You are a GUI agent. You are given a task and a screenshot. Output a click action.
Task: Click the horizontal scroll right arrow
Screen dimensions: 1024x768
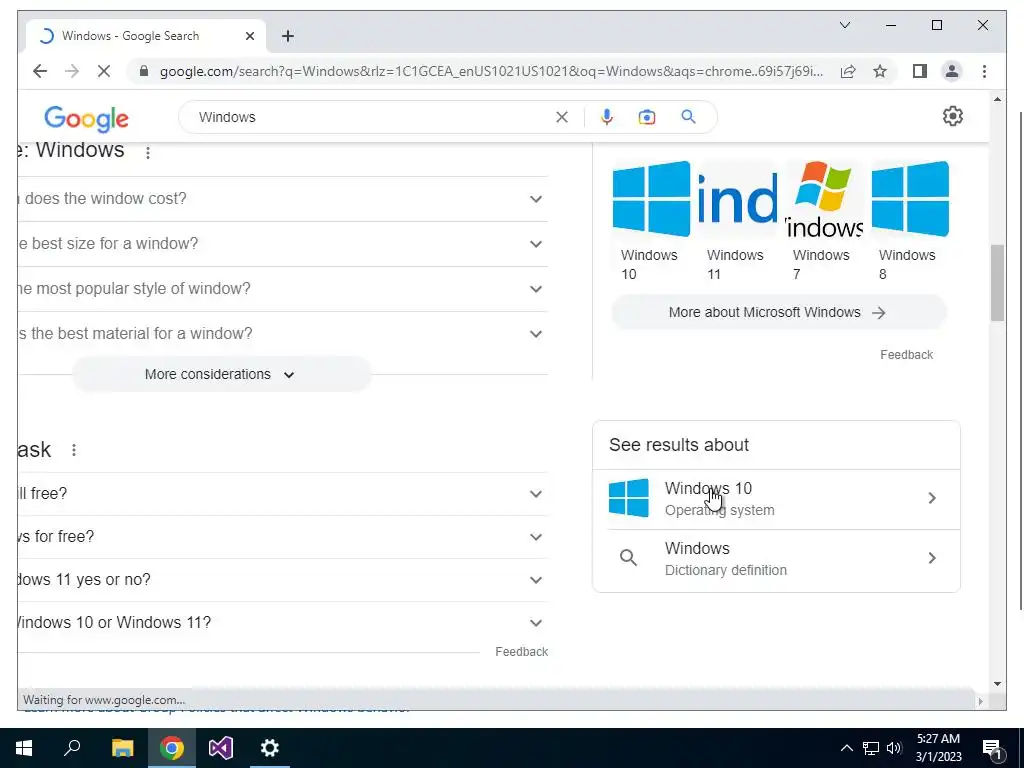click(980, 701)
